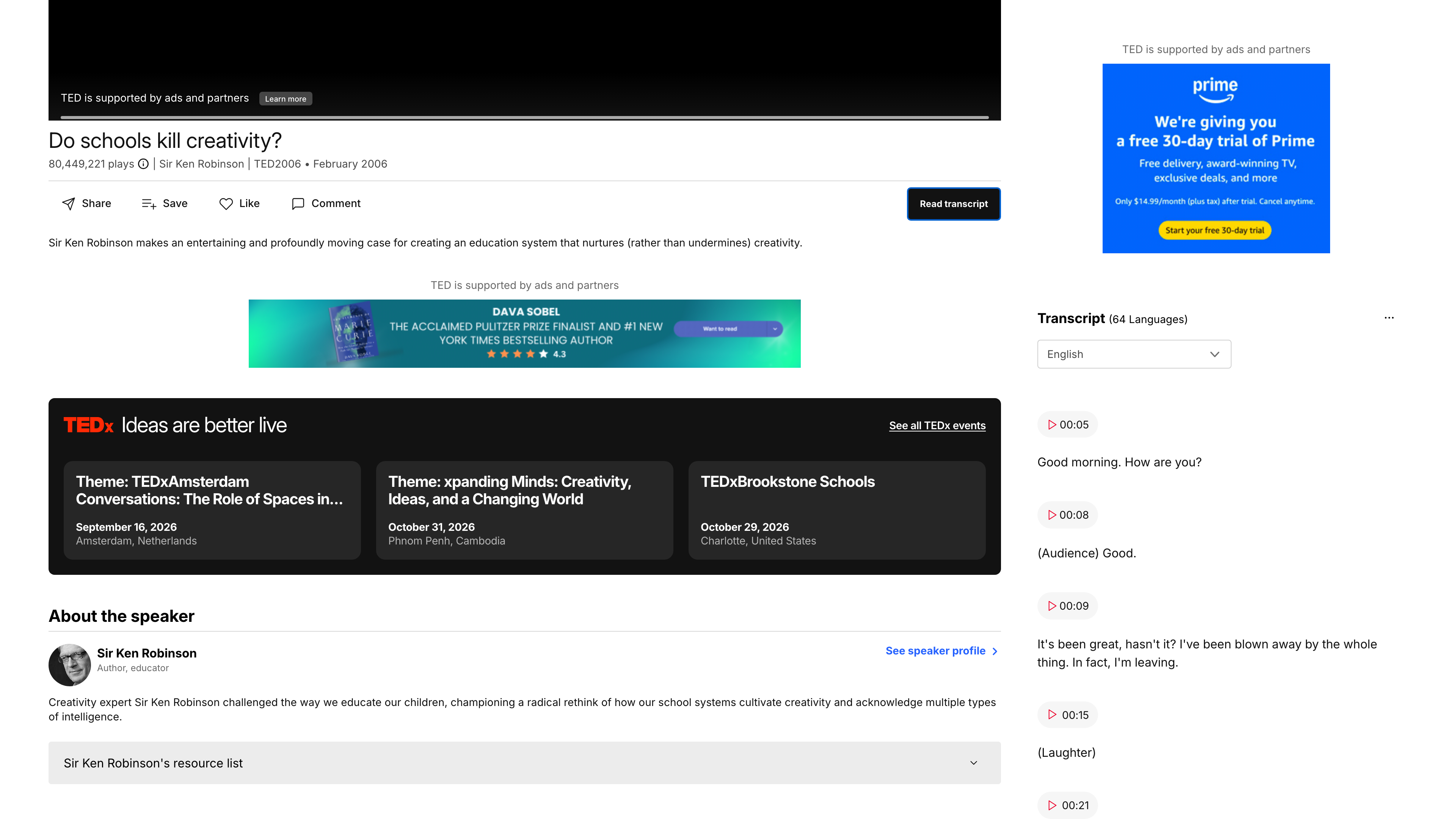Open the dropdown arrow on Want to read

775,329
